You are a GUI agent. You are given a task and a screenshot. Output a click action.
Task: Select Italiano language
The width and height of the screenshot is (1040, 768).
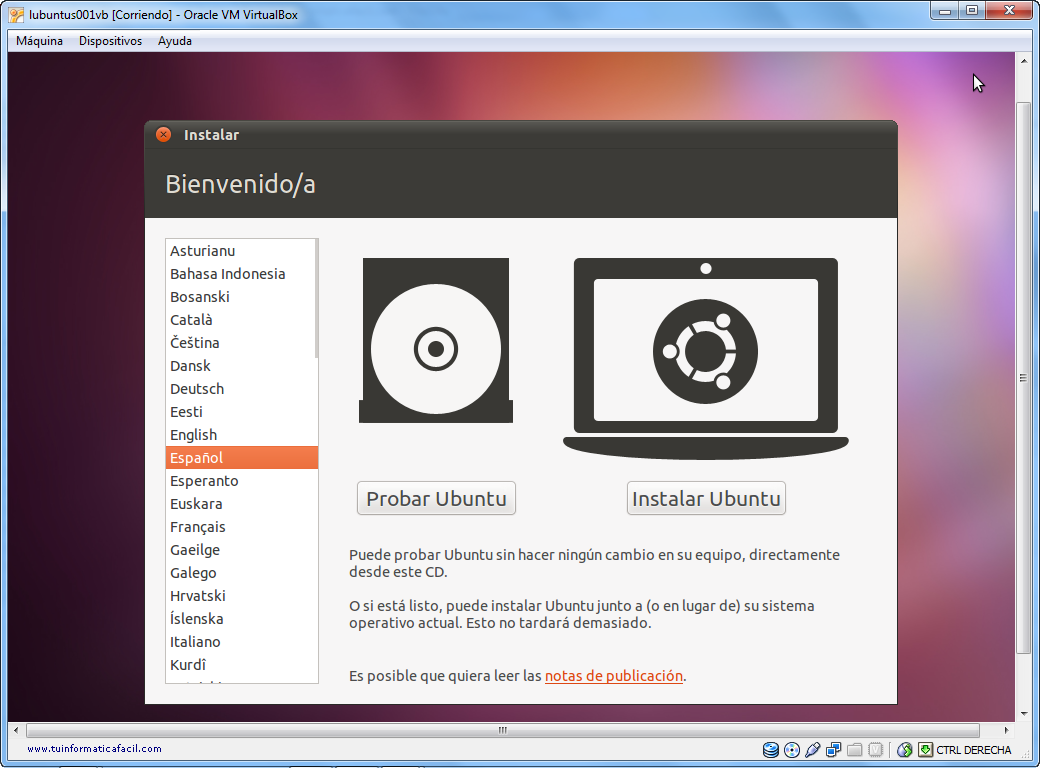241,641
